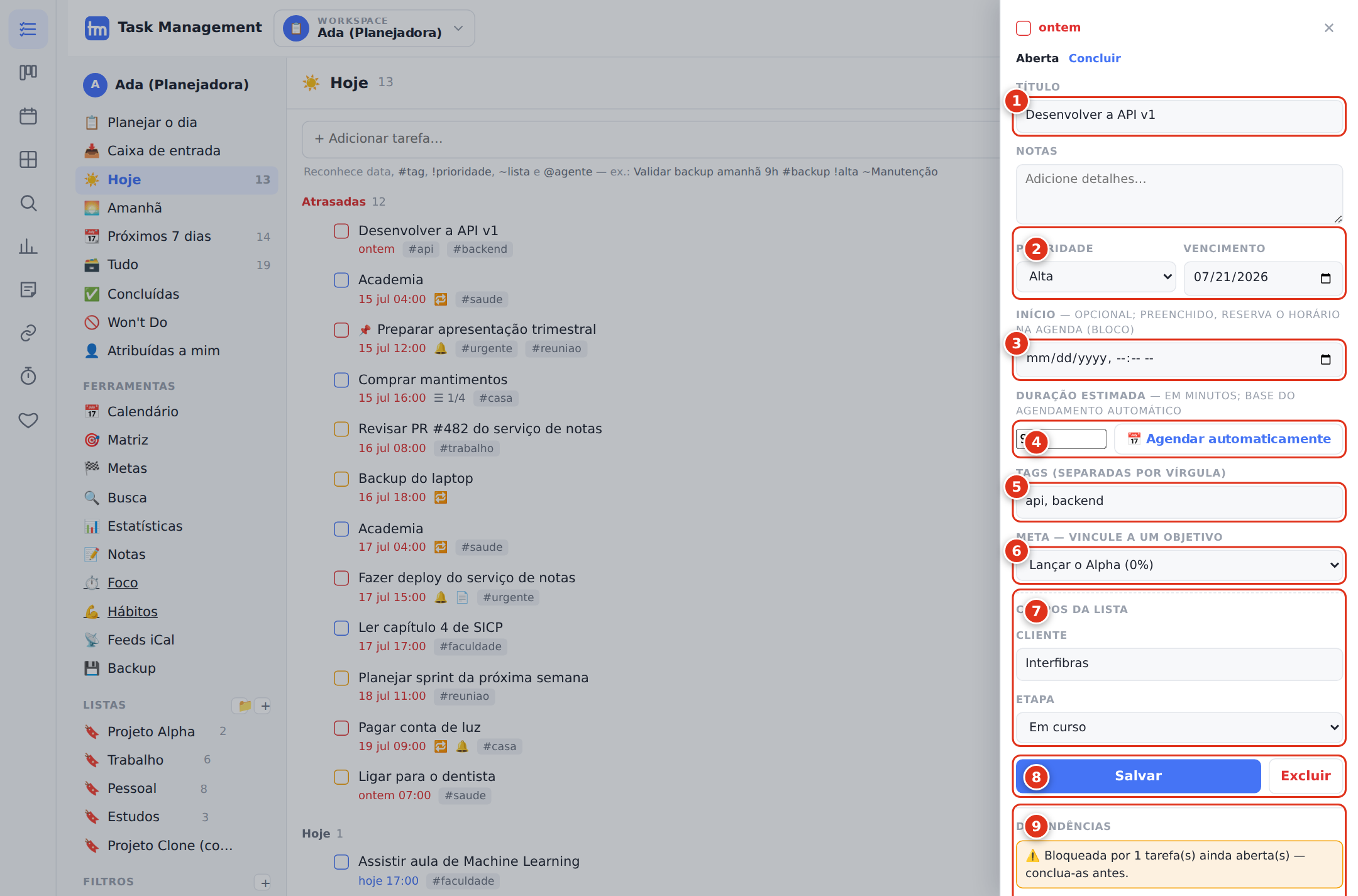1358x896 pixels.
Task: Open the kanban board icon in left rail
Action: (28, 72)
